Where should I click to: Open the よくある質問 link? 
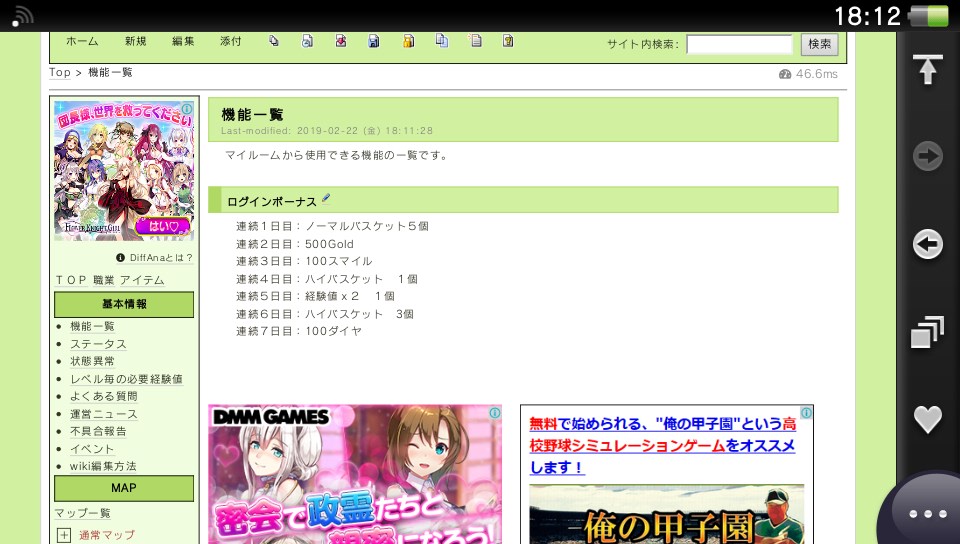click(x=104, y=396)
